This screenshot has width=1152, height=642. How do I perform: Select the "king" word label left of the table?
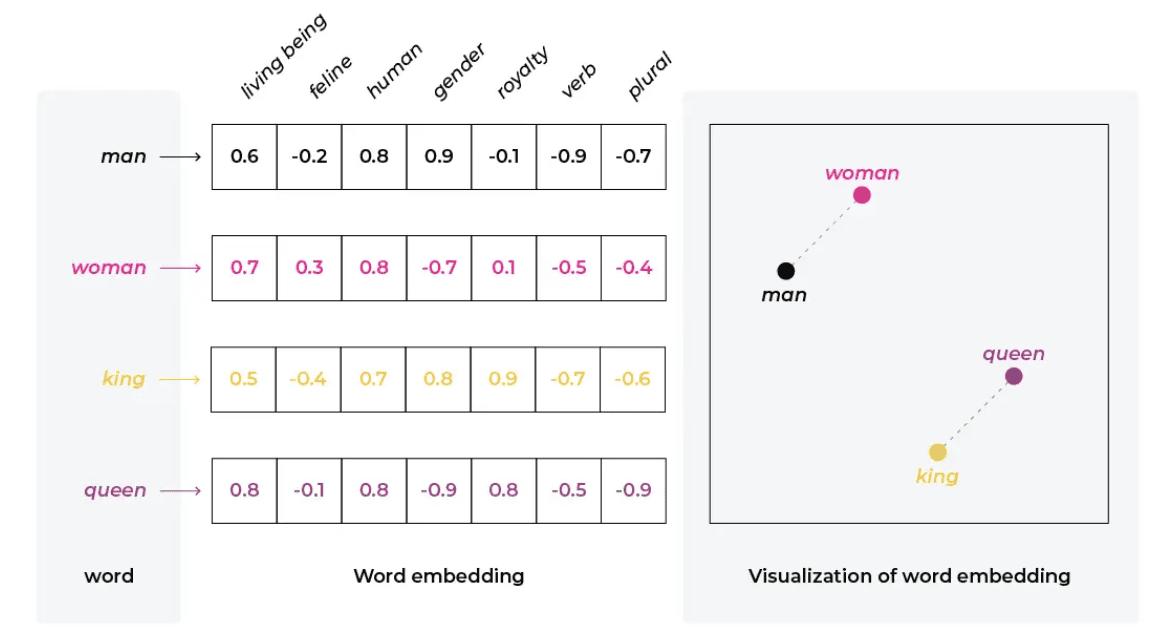[x=123, y=379]
